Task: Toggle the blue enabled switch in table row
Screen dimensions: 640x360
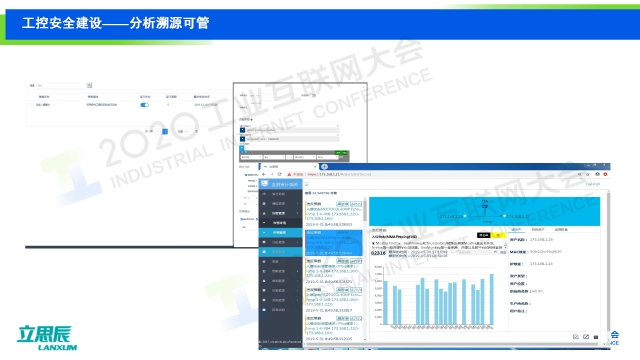Action: pos(144,105)
